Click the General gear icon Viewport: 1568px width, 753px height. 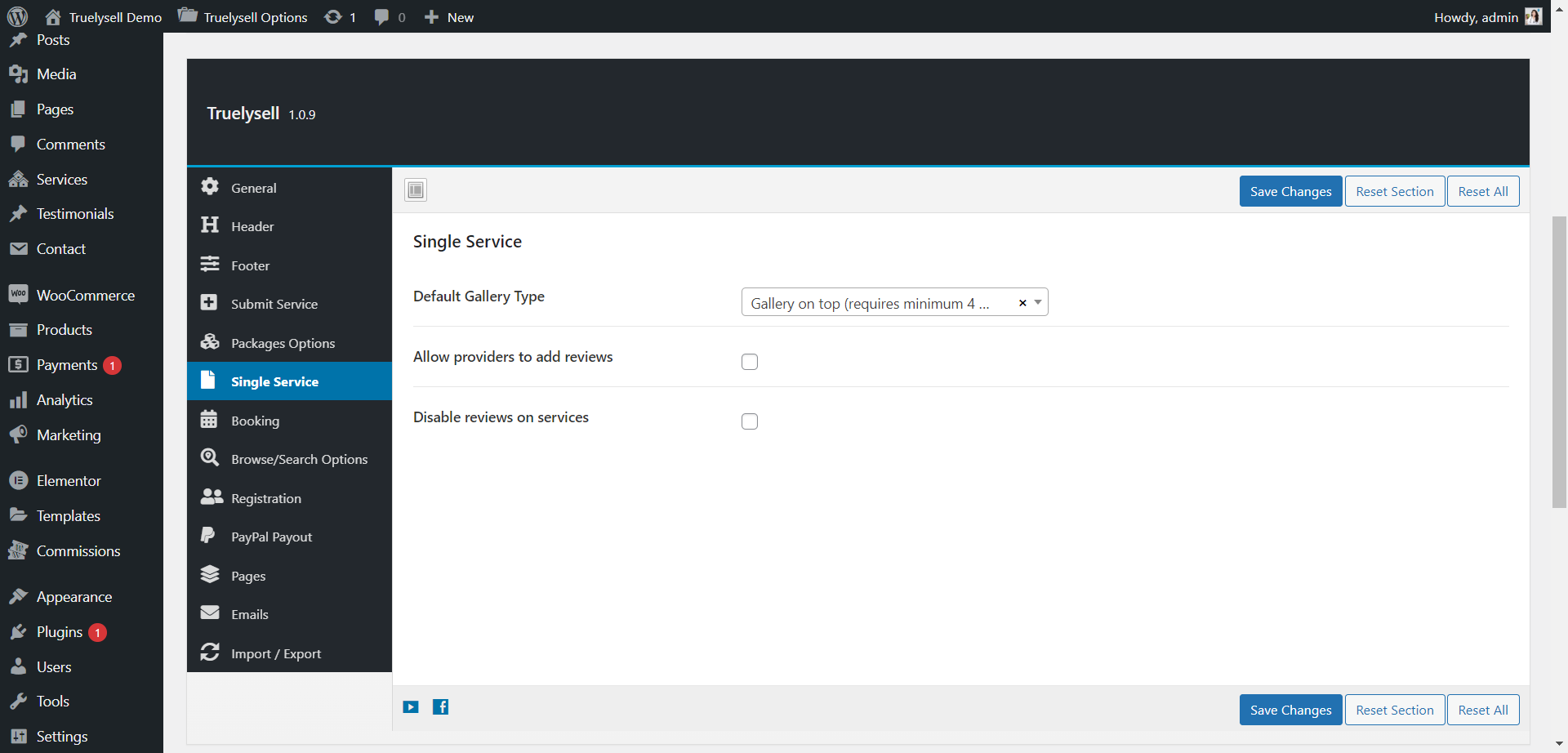click(x=210, y=187)
